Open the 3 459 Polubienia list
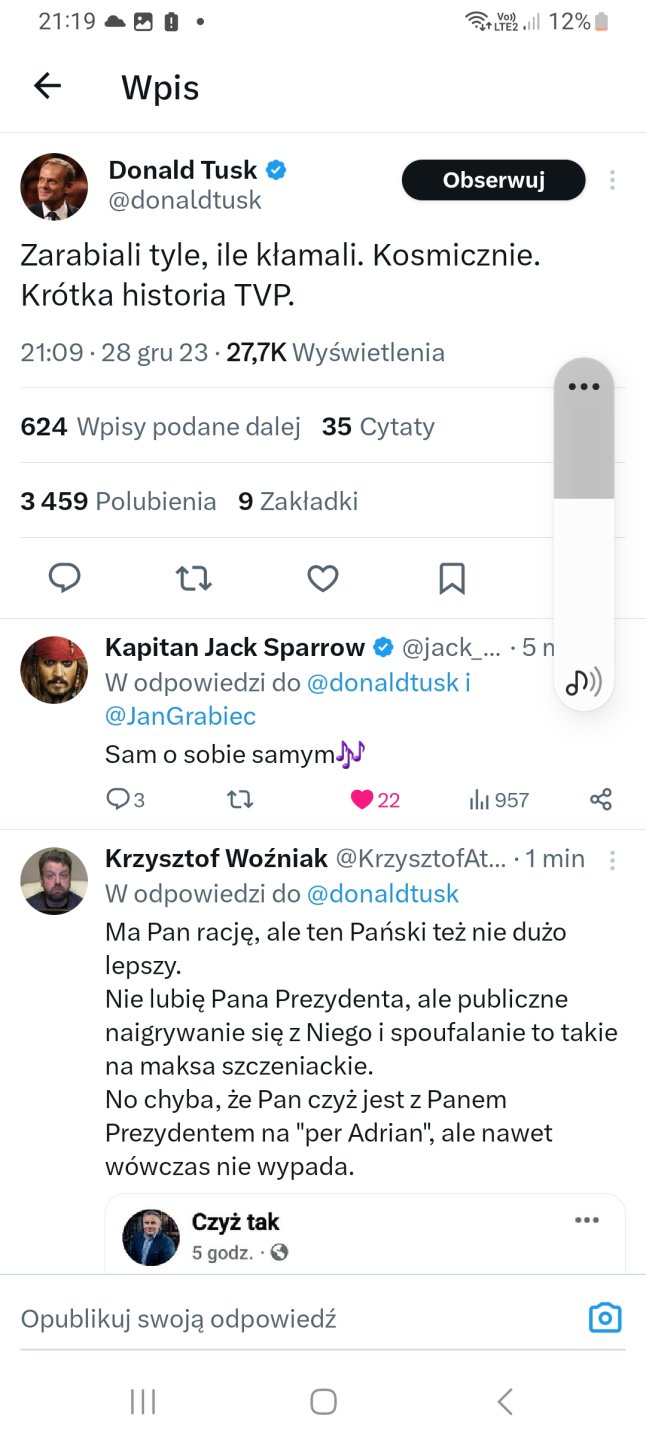 click(118, 501)
